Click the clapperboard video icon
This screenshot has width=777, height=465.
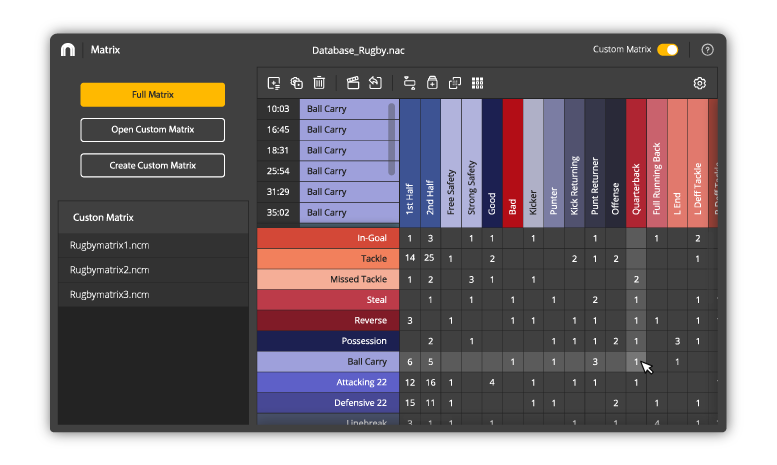353,84
